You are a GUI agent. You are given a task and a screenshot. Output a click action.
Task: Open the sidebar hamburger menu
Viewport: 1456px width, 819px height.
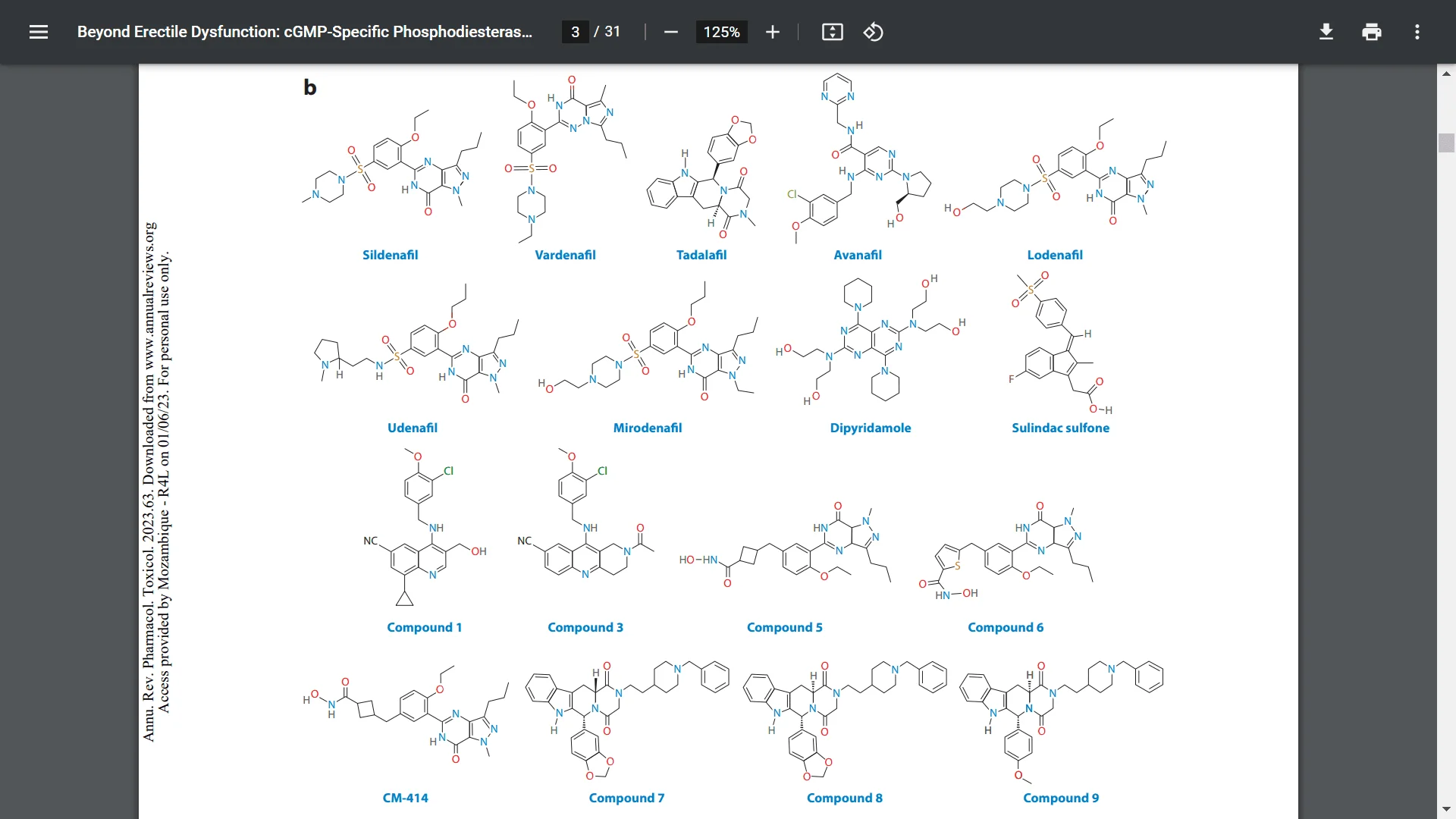pos(39,32)
